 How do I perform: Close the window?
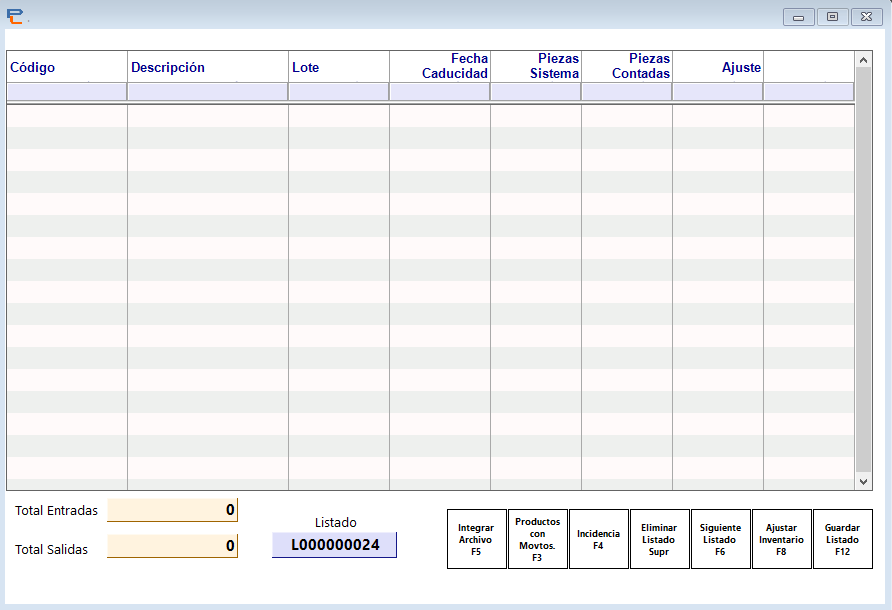pyautogui.click(x=866, y=17)
